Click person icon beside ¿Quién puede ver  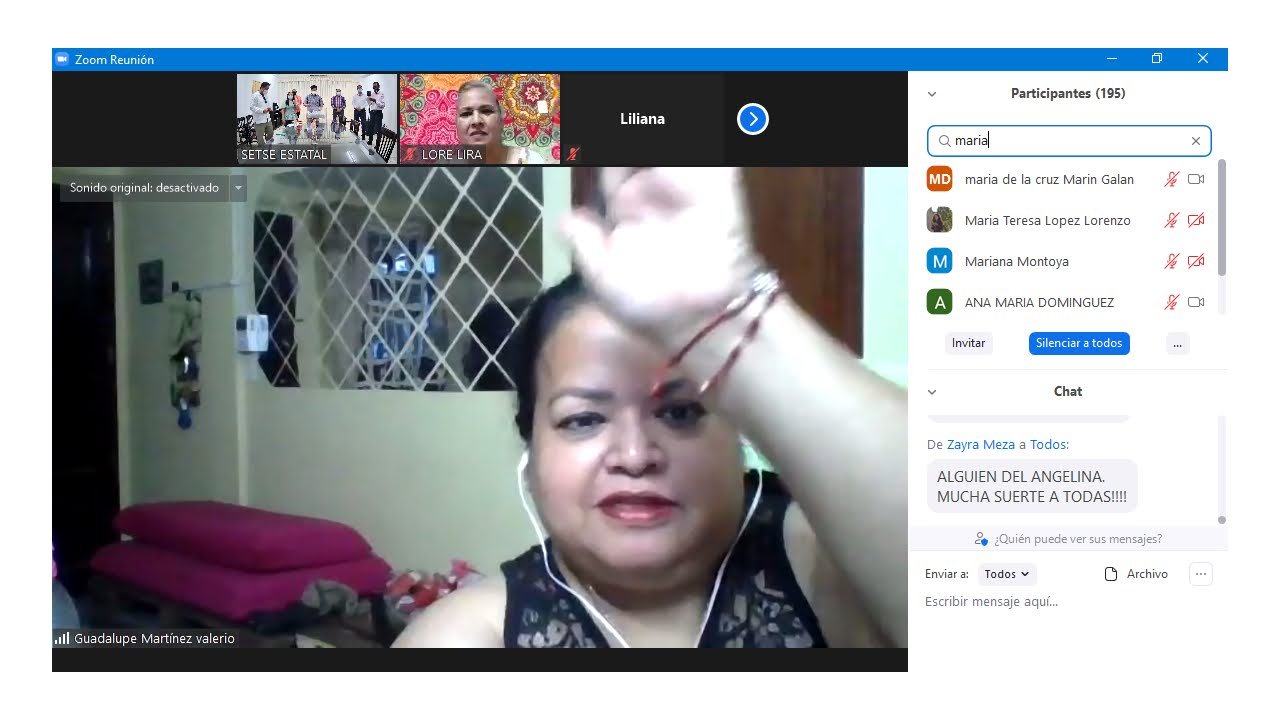[981, 539]
